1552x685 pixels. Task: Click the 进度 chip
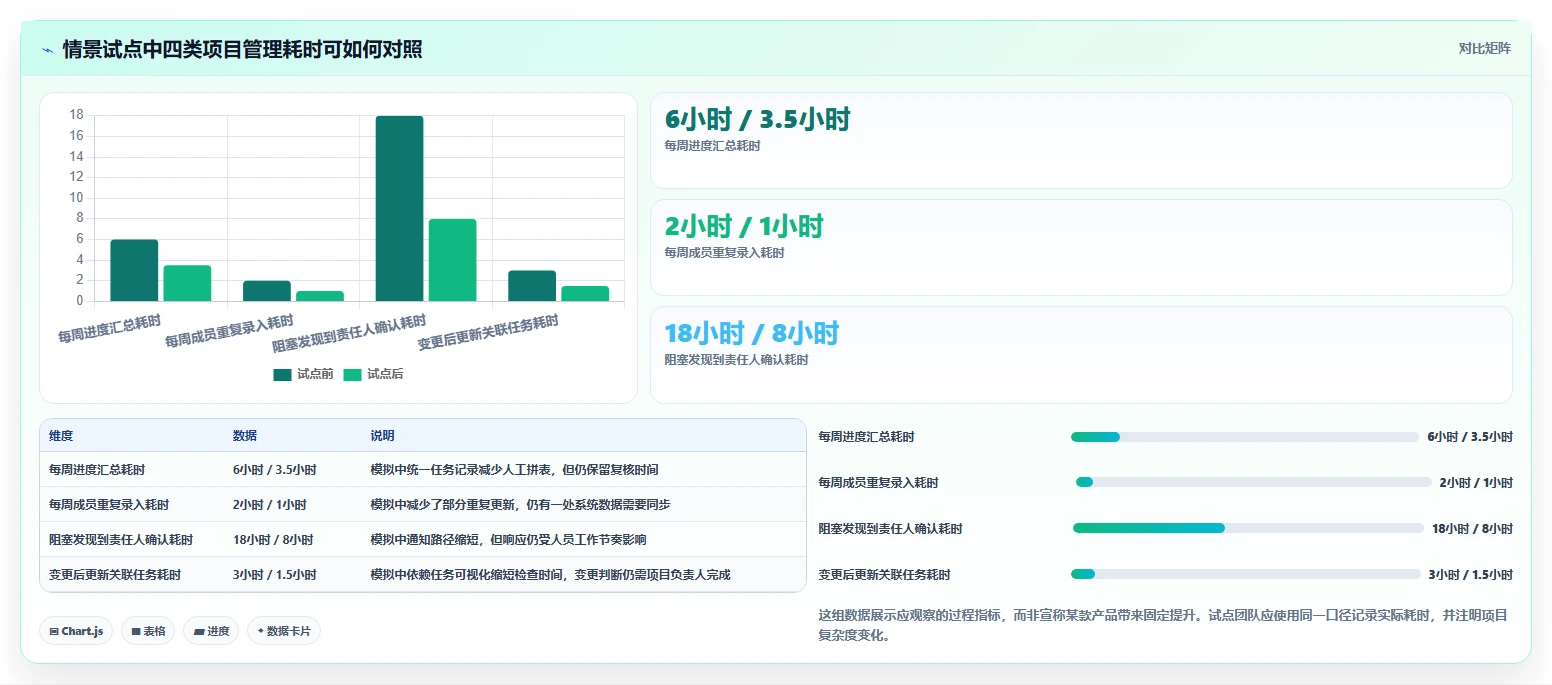click(x=211, y=631)
